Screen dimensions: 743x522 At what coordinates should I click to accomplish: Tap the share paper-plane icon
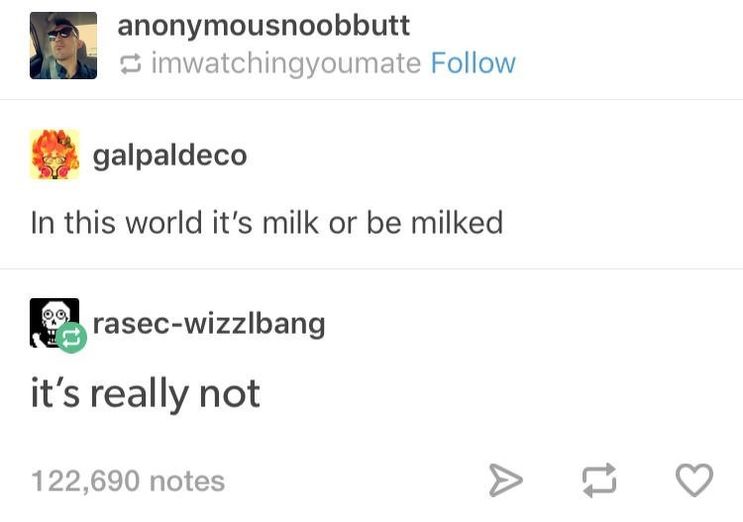pyautogui.click(x=506, y=480)
